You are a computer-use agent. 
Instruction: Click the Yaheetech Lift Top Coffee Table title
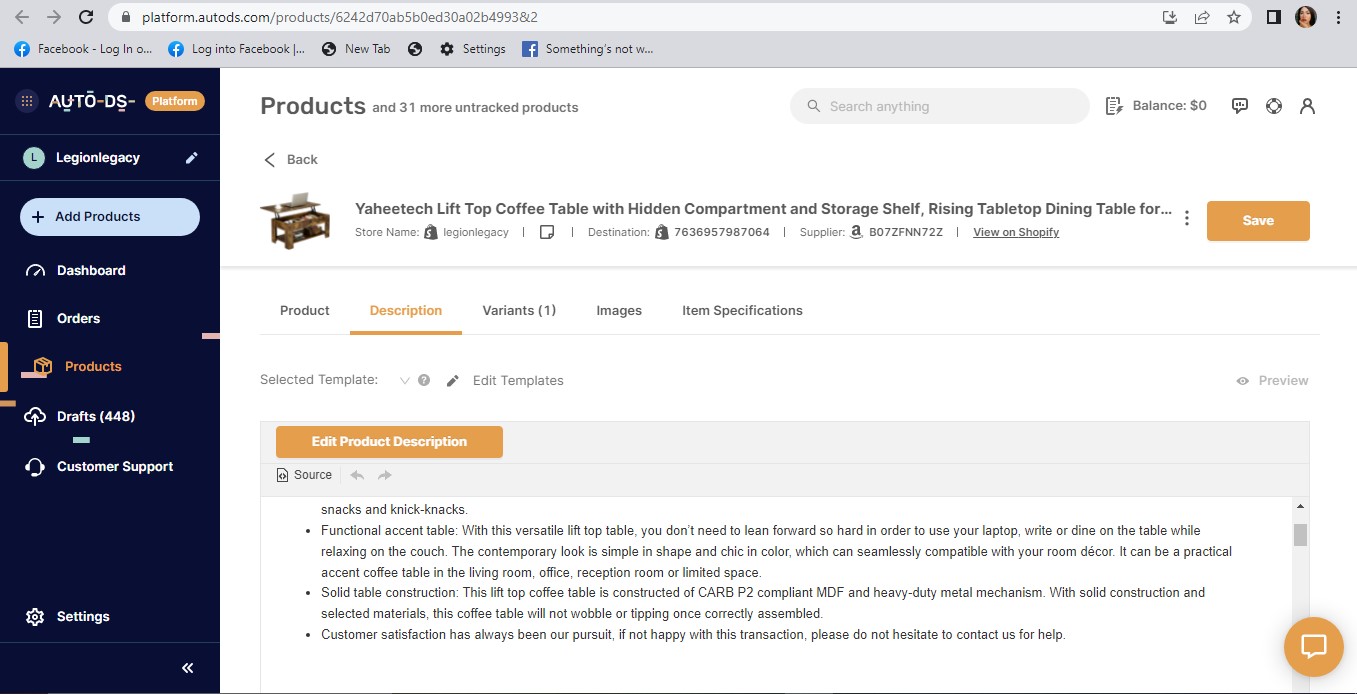tap(763, 209)
